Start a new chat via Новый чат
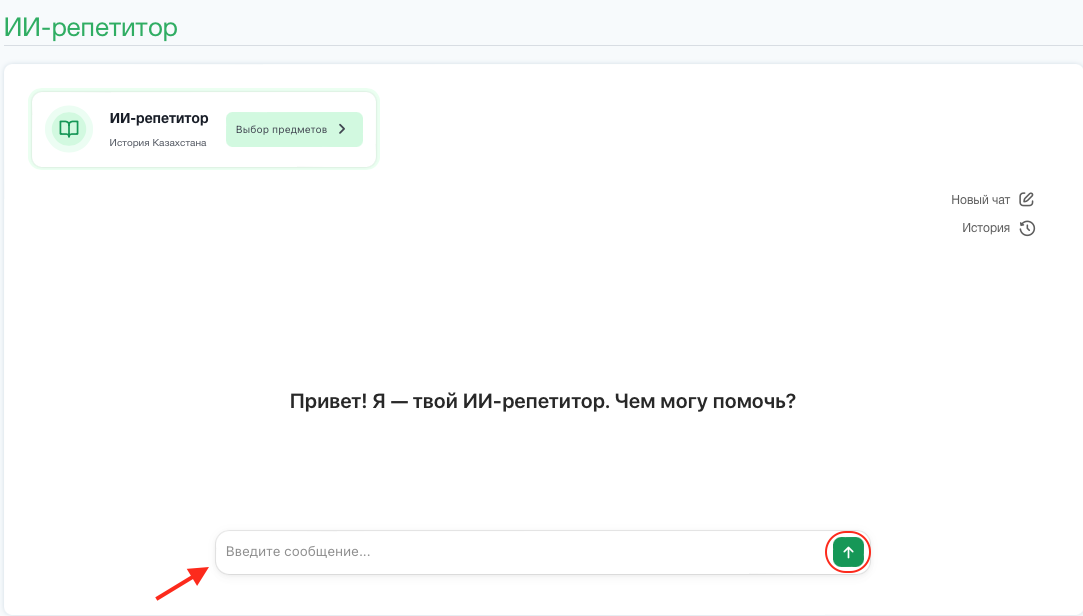1083x616 pixels. point(980,200)
